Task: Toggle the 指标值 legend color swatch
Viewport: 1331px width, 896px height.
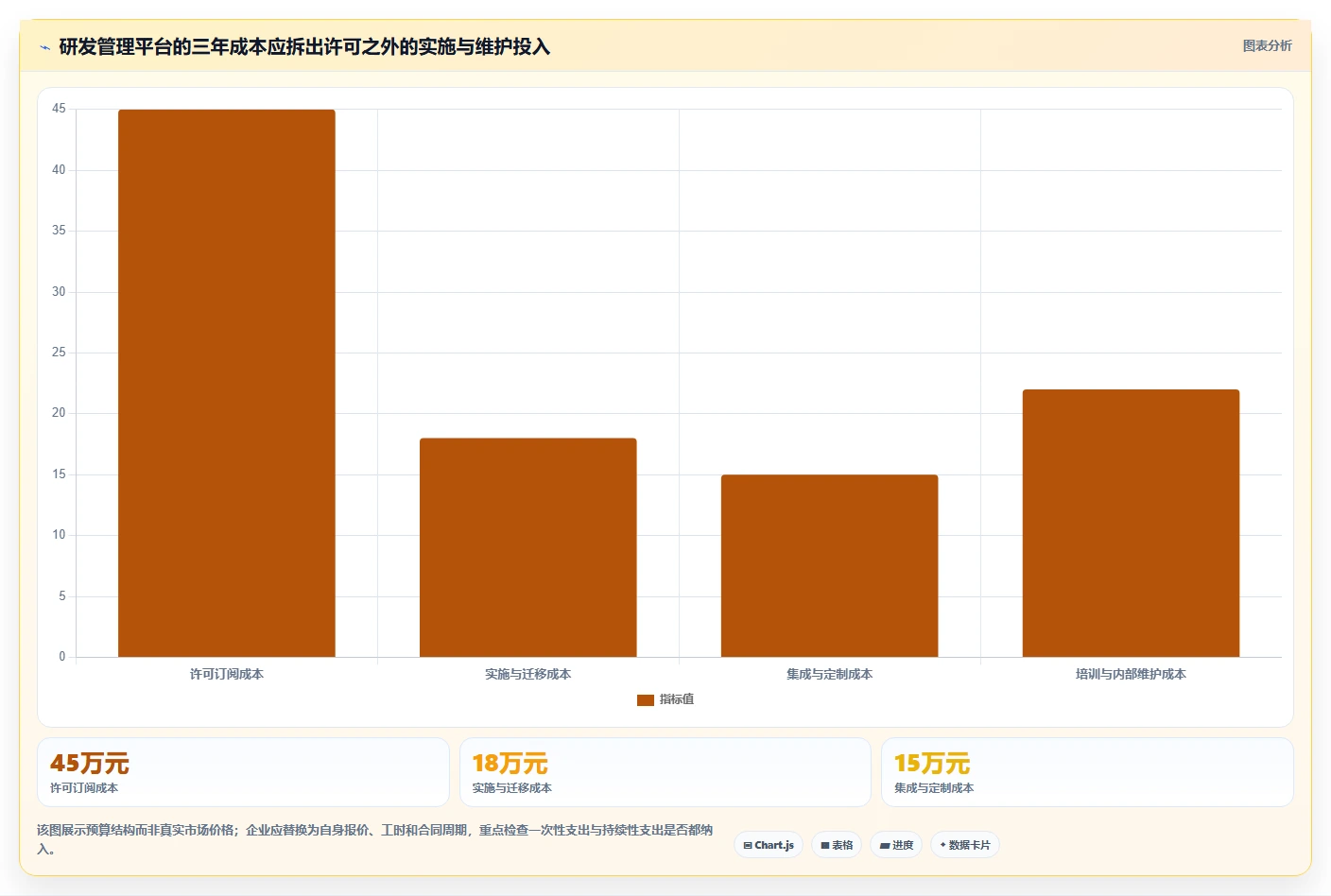Action: tap(646, 700)
